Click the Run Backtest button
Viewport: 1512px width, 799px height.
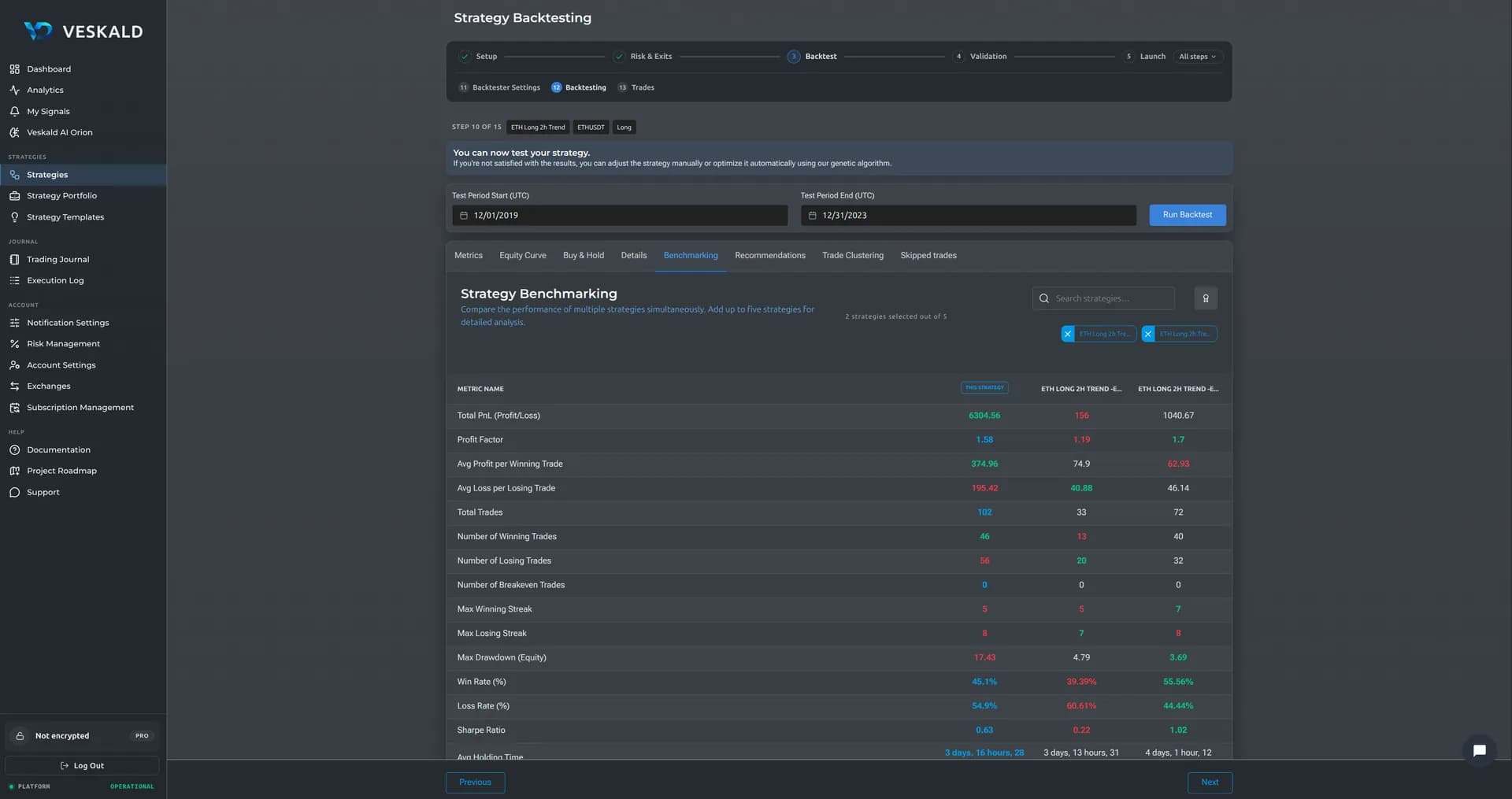[1188, 215]
